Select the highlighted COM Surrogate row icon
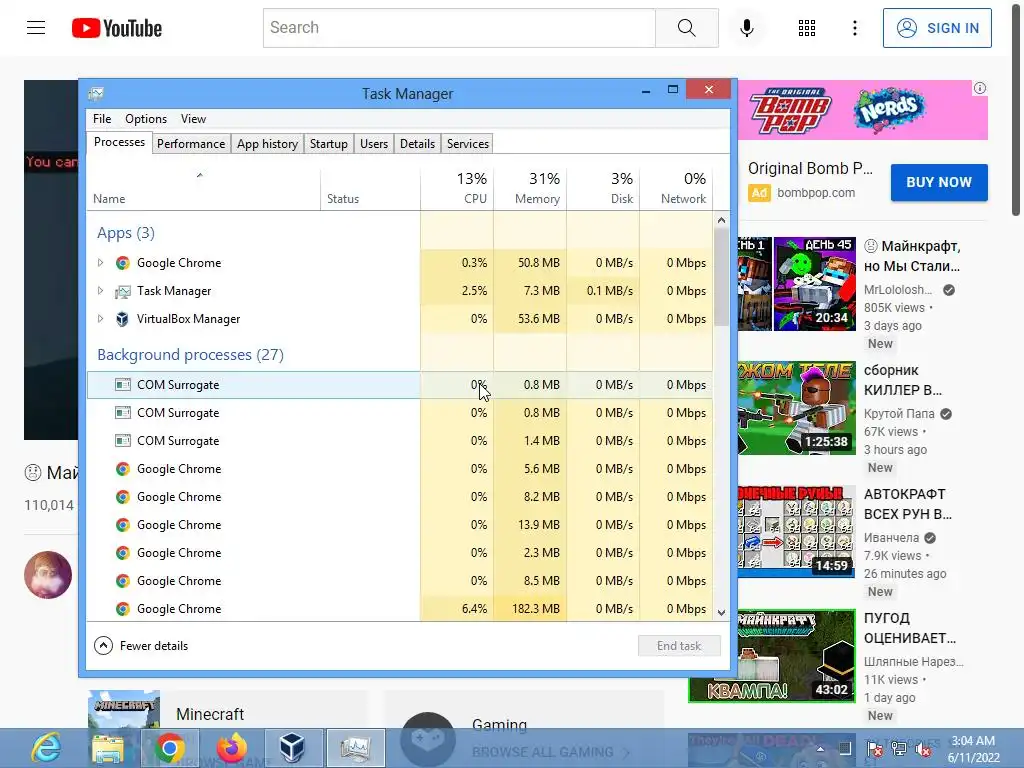This screenshot has height=768, width=1024. click(x=122, y=385)
